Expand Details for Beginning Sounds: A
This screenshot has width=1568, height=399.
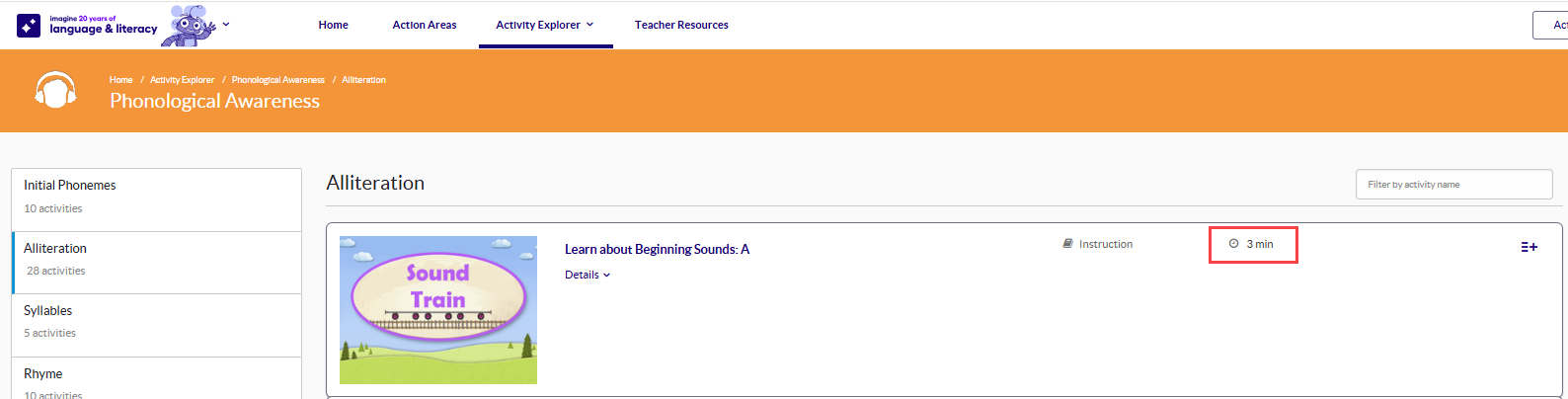[x=588, y=275]
